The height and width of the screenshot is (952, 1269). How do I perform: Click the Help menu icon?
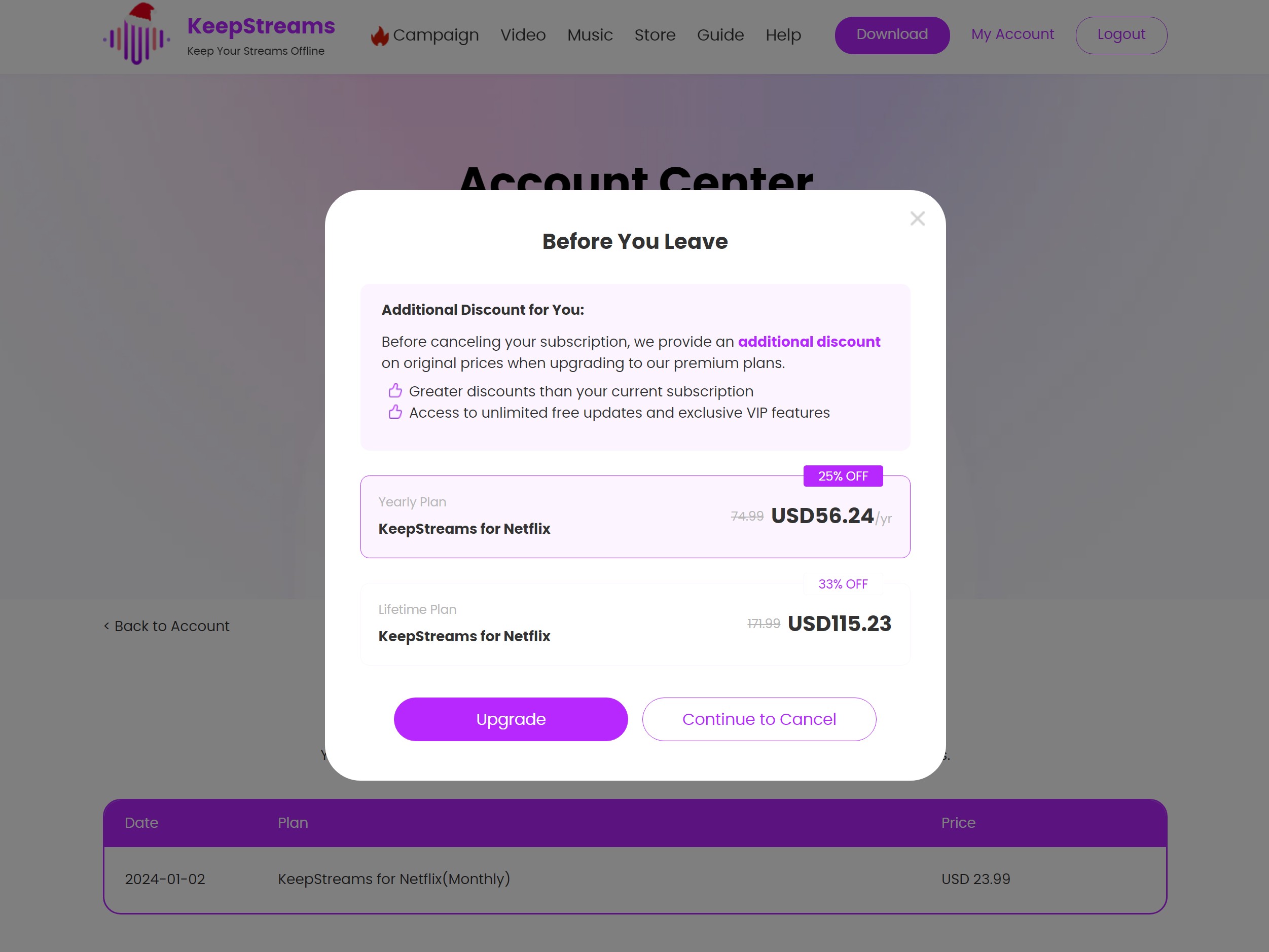pos(782,35)
